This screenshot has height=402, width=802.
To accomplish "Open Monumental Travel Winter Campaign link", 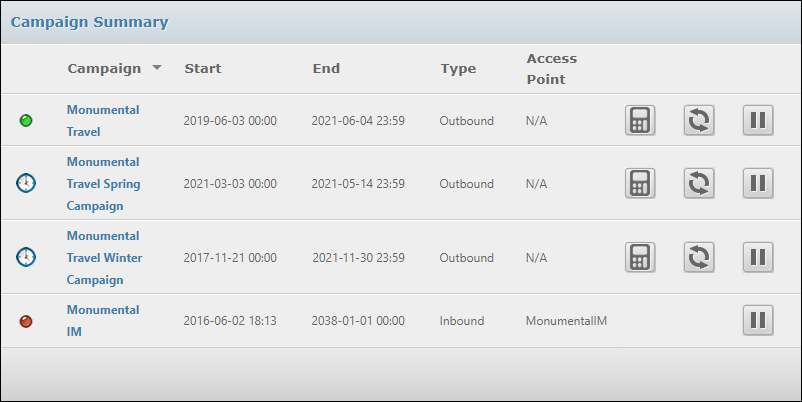I will click(103, 257).
